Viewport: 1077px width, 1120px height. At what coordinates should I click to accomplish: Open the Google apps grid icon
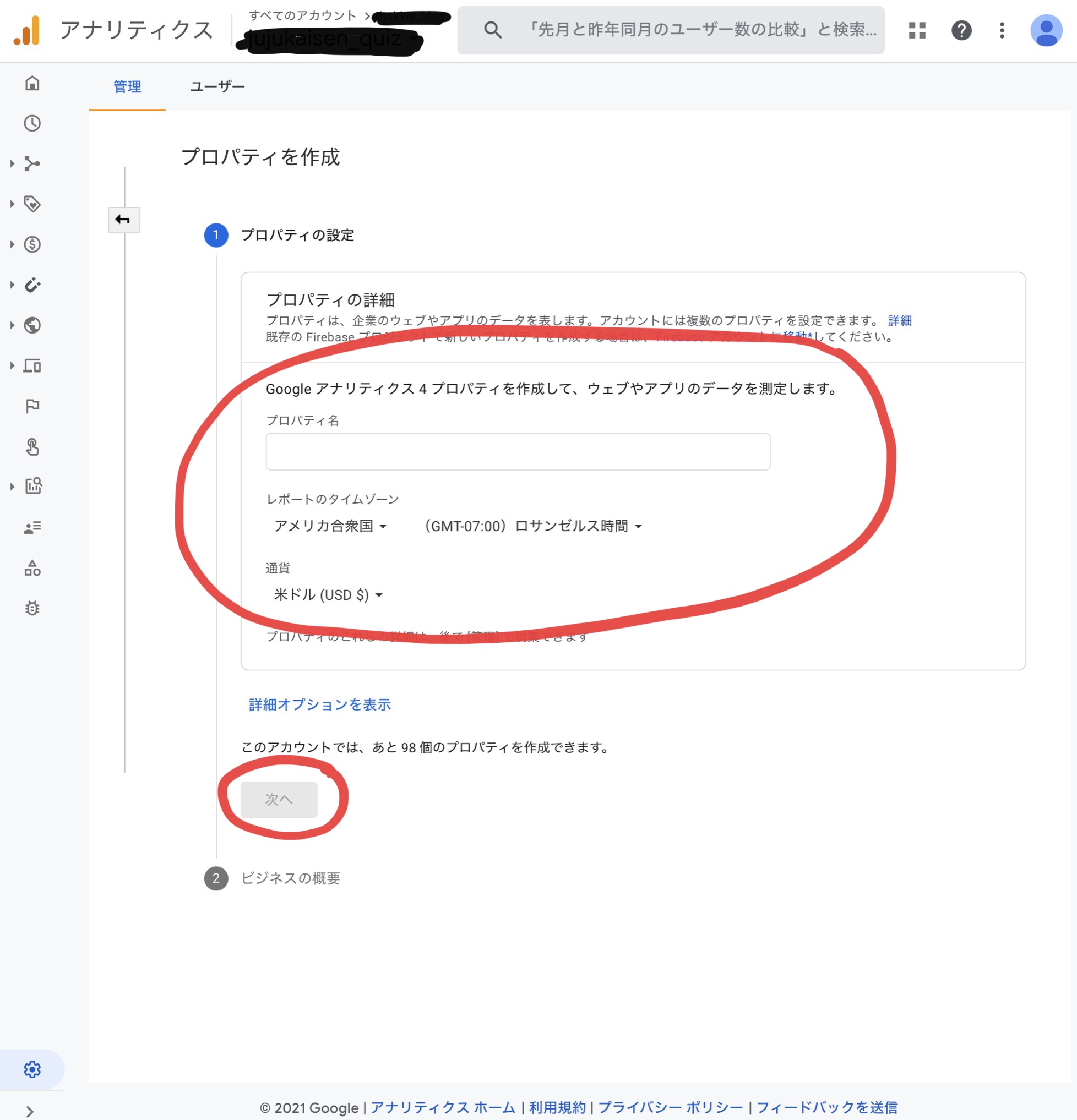917,30
